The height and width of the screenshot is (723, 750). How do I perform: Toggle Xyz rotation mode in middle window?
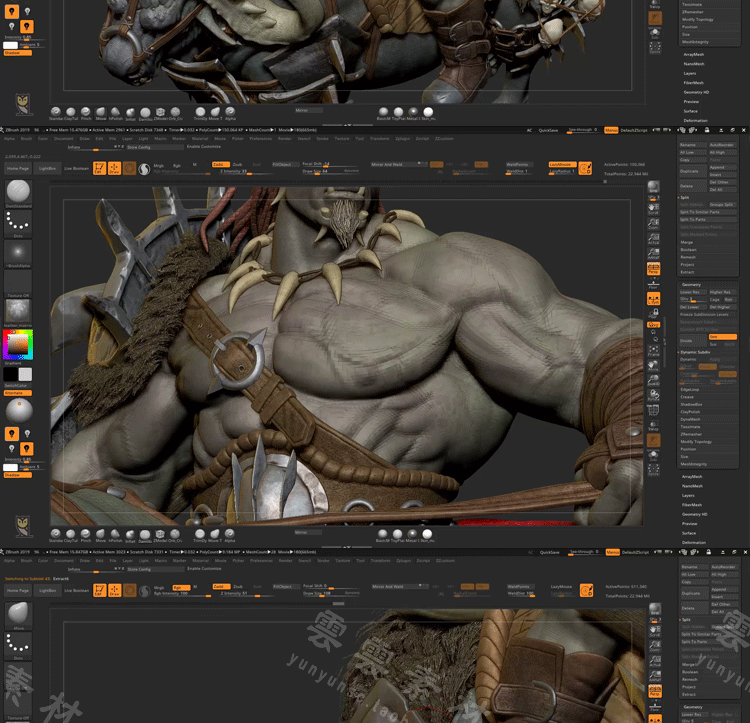pos(653,325)
